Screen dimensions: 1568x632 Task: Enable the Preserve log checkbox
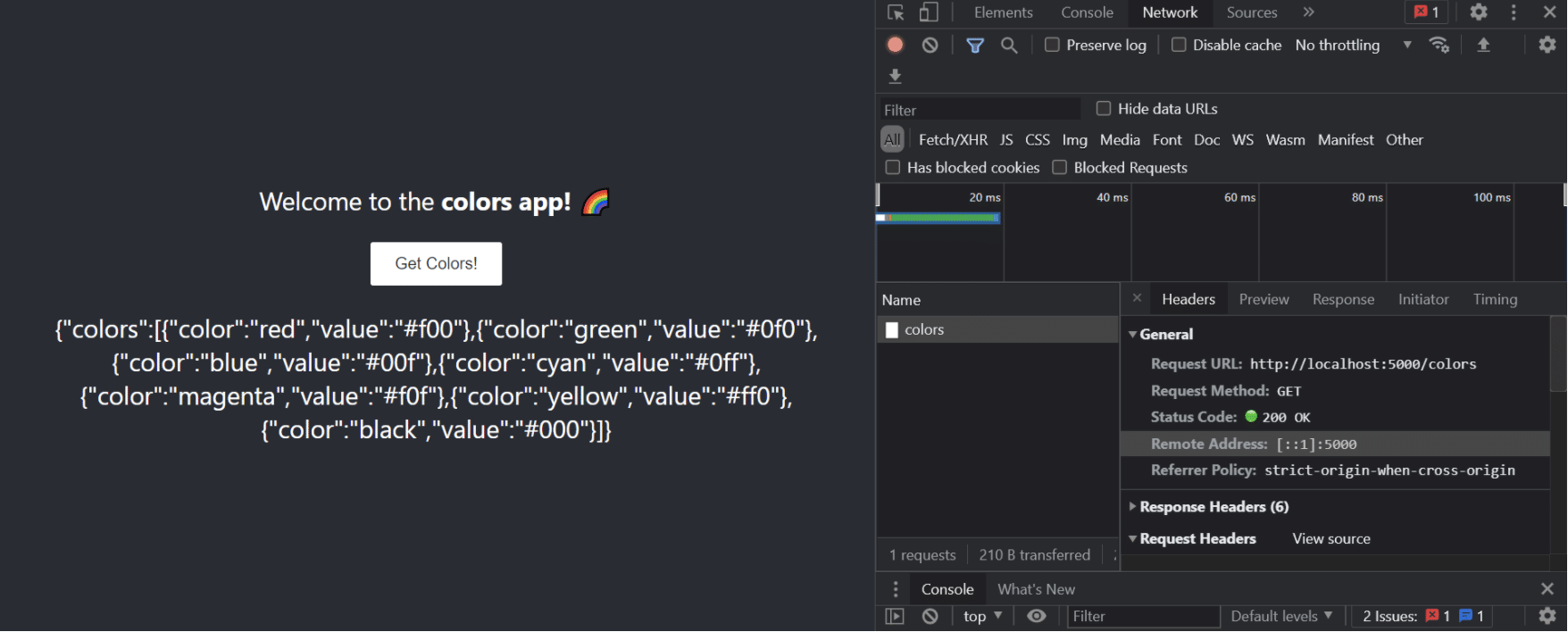pyautogui.click(x=1053, y=45)
